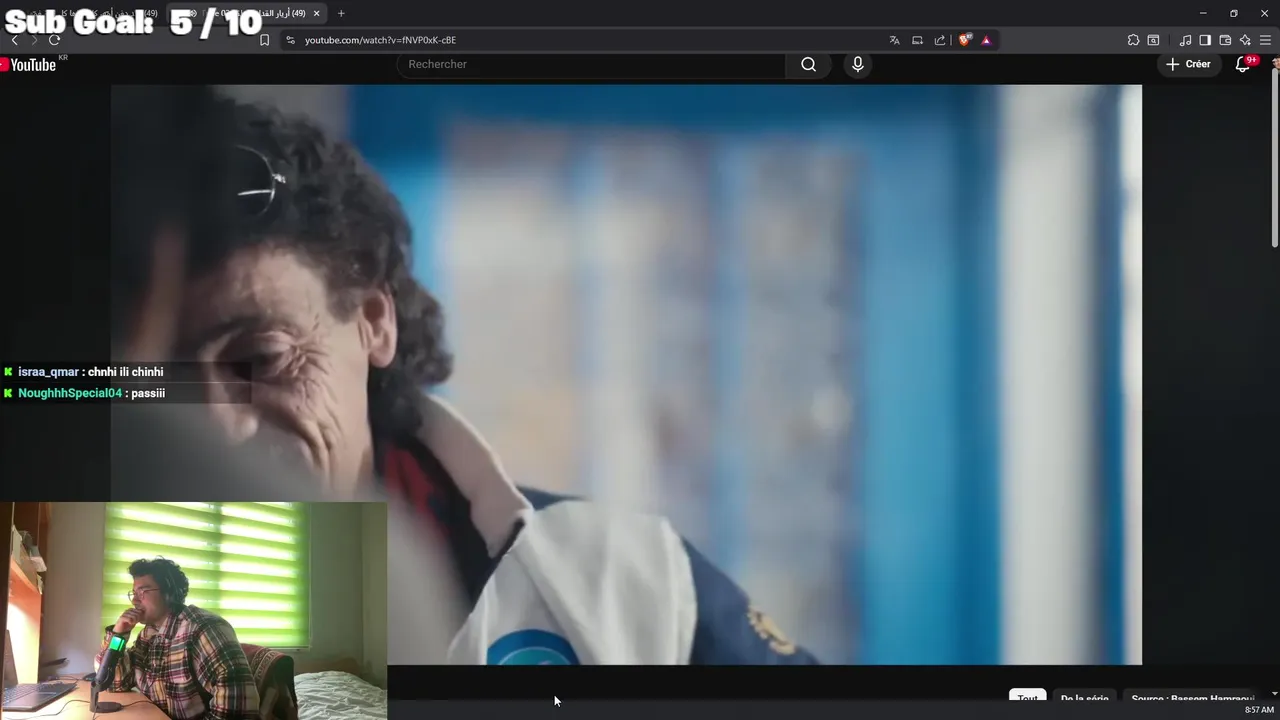Open the Brave Wallet icon

(x=1225, y=40)
